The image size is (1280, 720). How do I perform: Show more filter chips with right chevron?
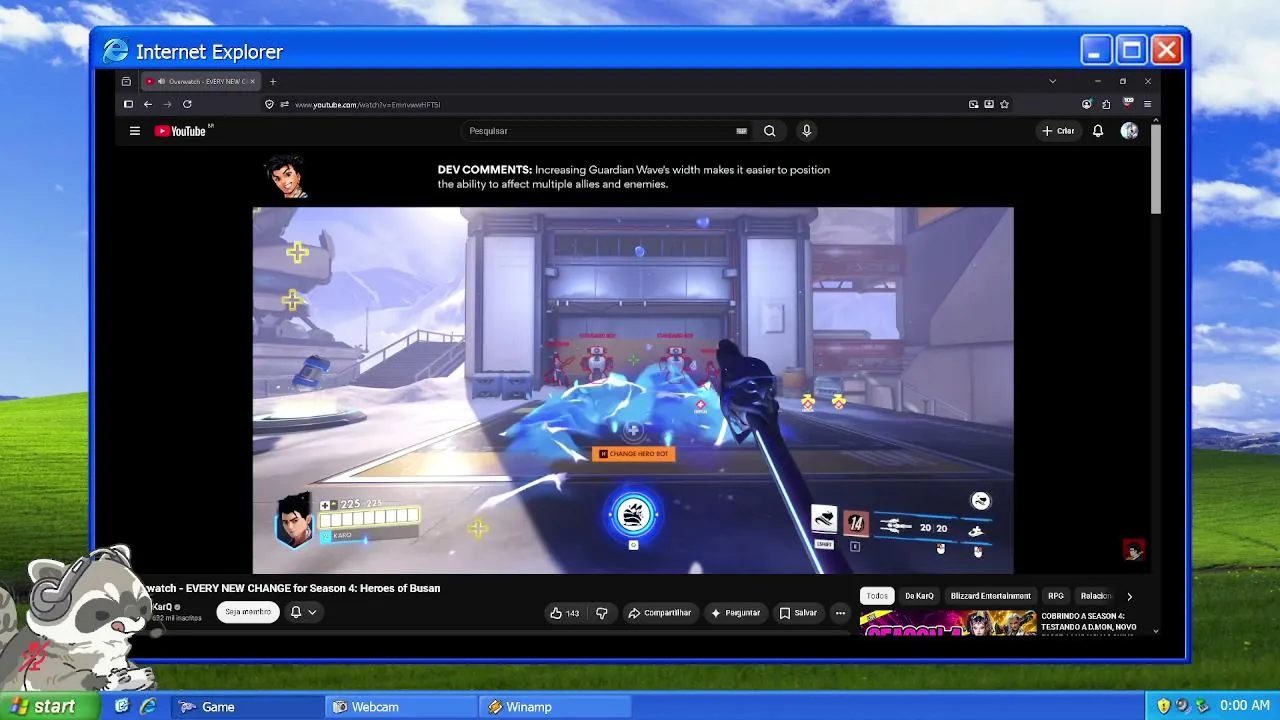[x=1130, y=596]
